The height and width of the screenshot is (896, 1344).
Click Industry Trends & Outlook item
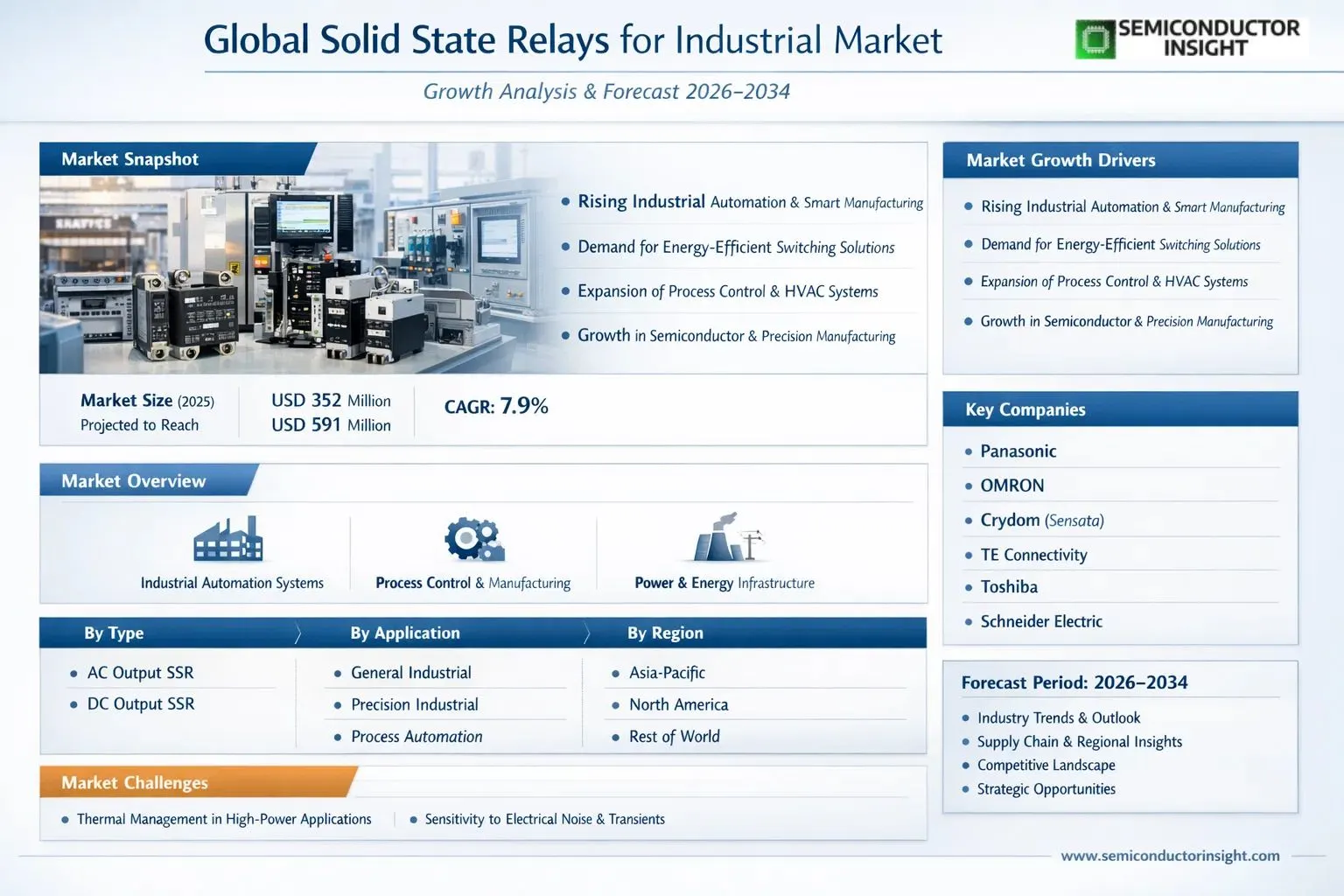(1059, 718)
